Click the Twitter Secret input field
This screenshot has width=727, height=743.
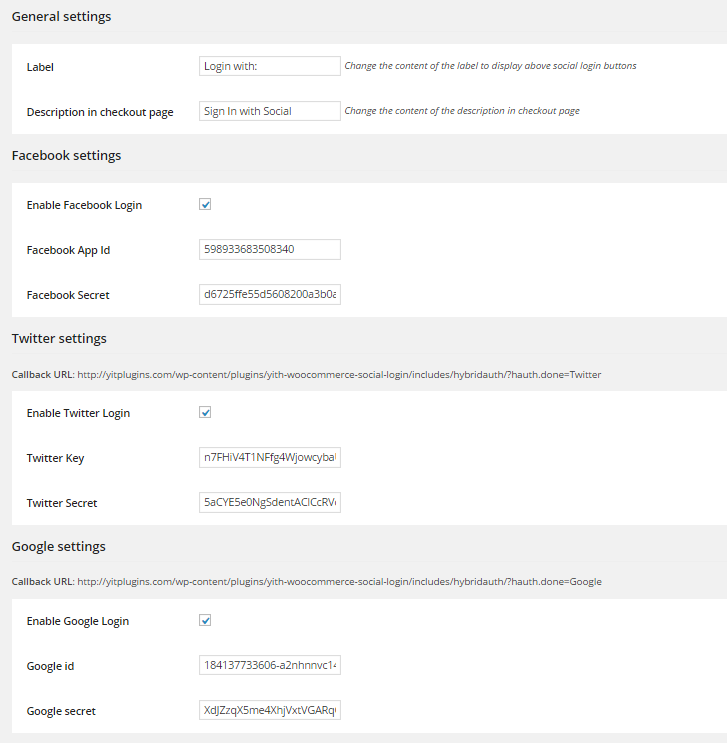pos(270,502)
